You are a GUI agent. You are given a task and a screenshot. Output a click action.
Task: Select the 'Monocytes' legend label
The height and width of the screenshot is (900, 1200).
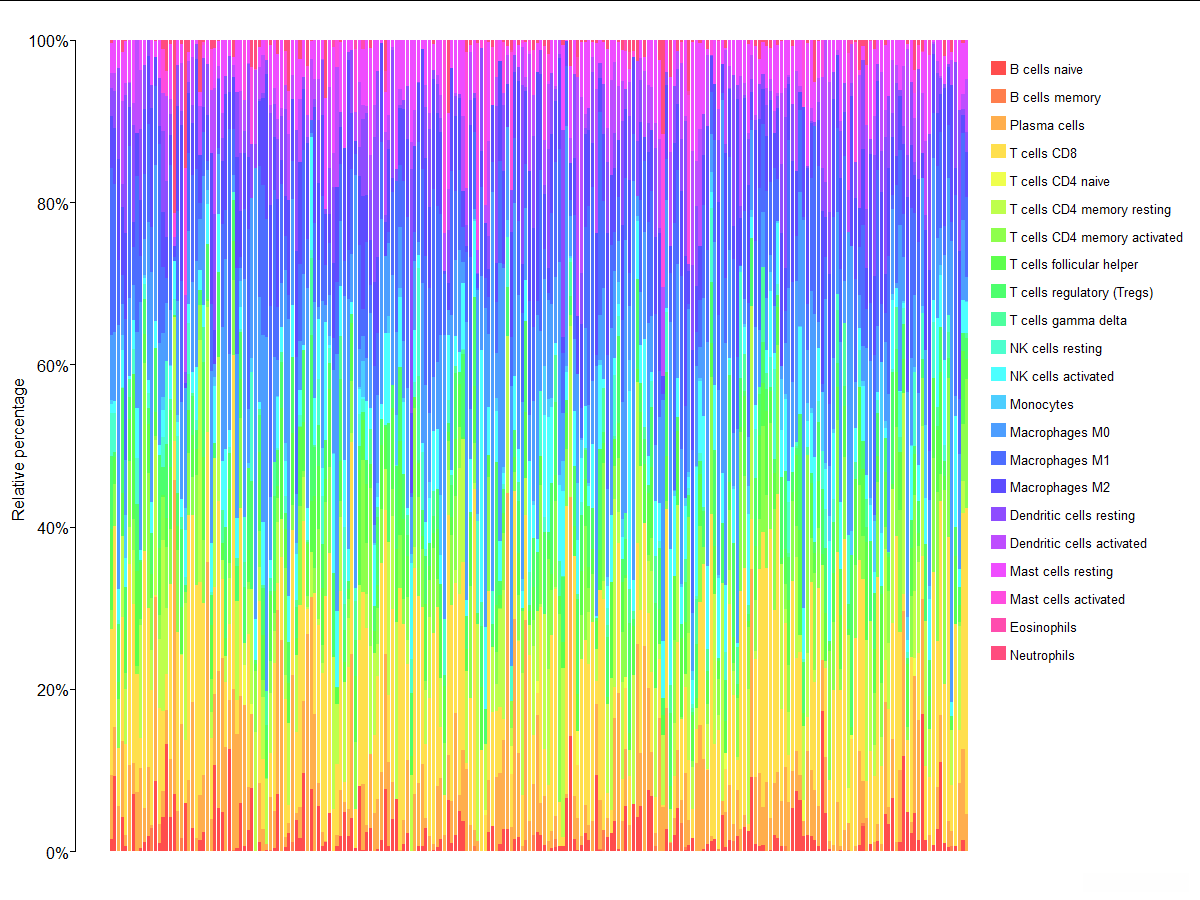[x=1042, y=404]
